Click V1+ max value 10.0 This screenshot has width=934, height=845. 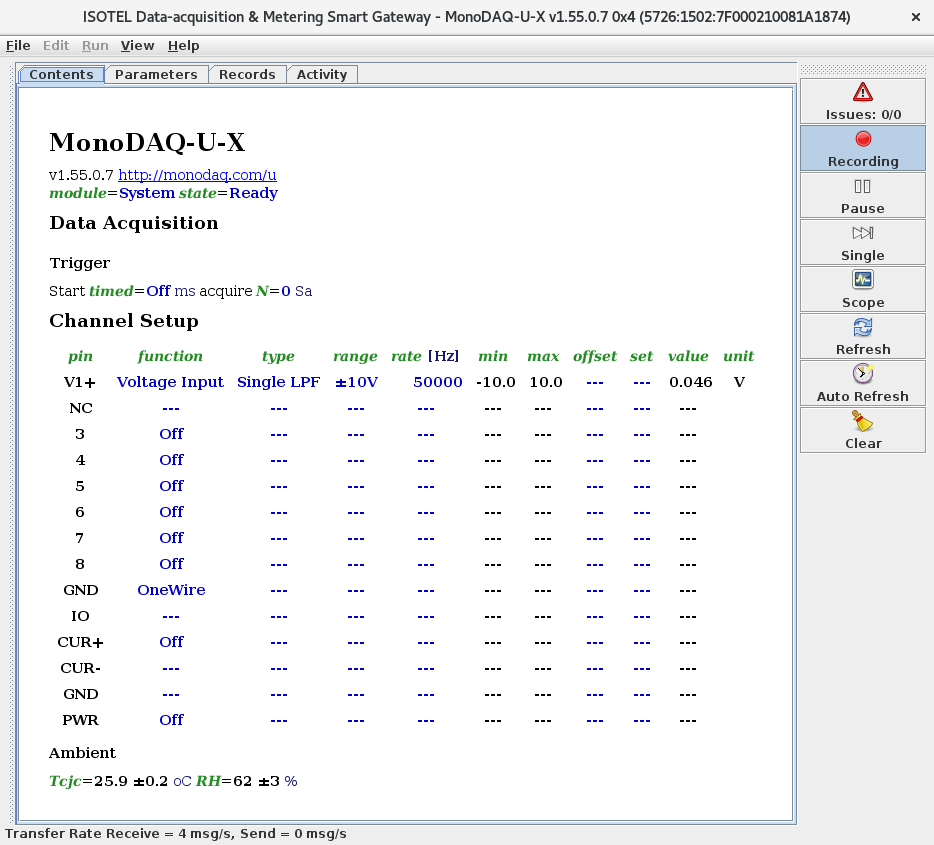[546, 382]
